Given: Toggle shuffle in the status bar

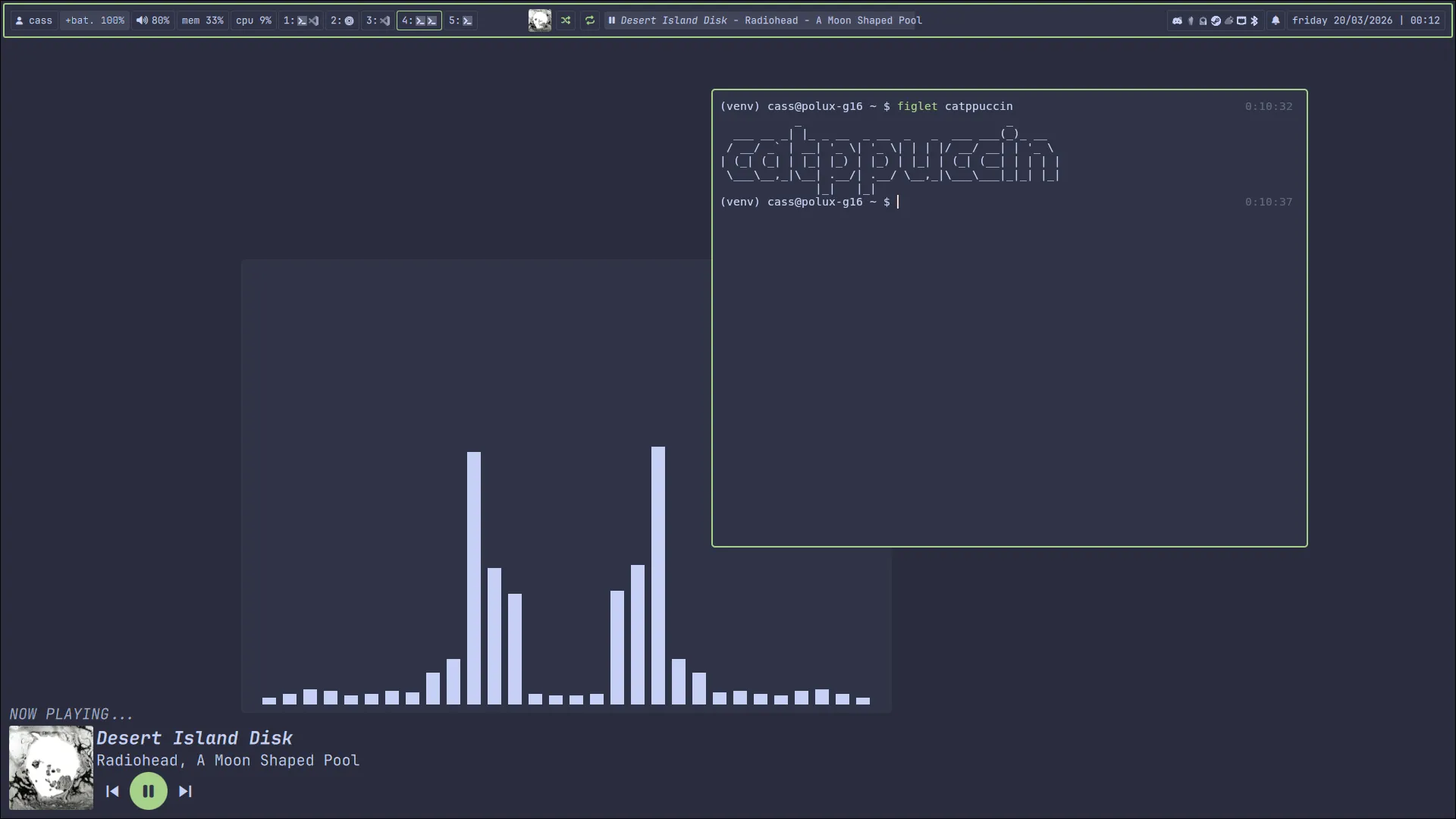Looking at the screenshot, I should pyautogui.click(x=566, y=20).
